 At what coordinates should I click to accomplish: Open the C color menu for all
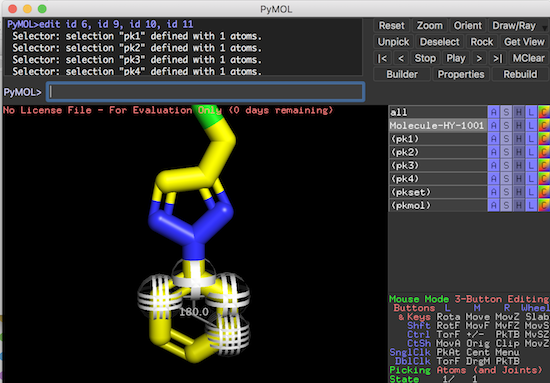pos(544,112)
